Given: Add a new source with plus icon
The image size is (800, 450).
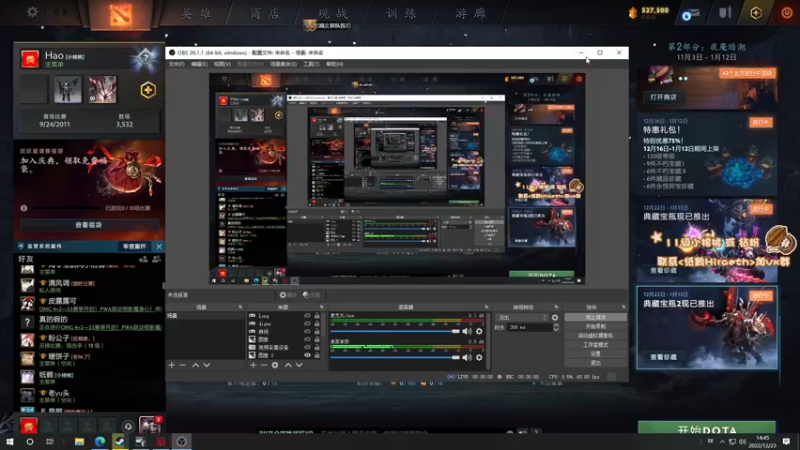Looking at the screenshot, I should [x=253, y=365].
